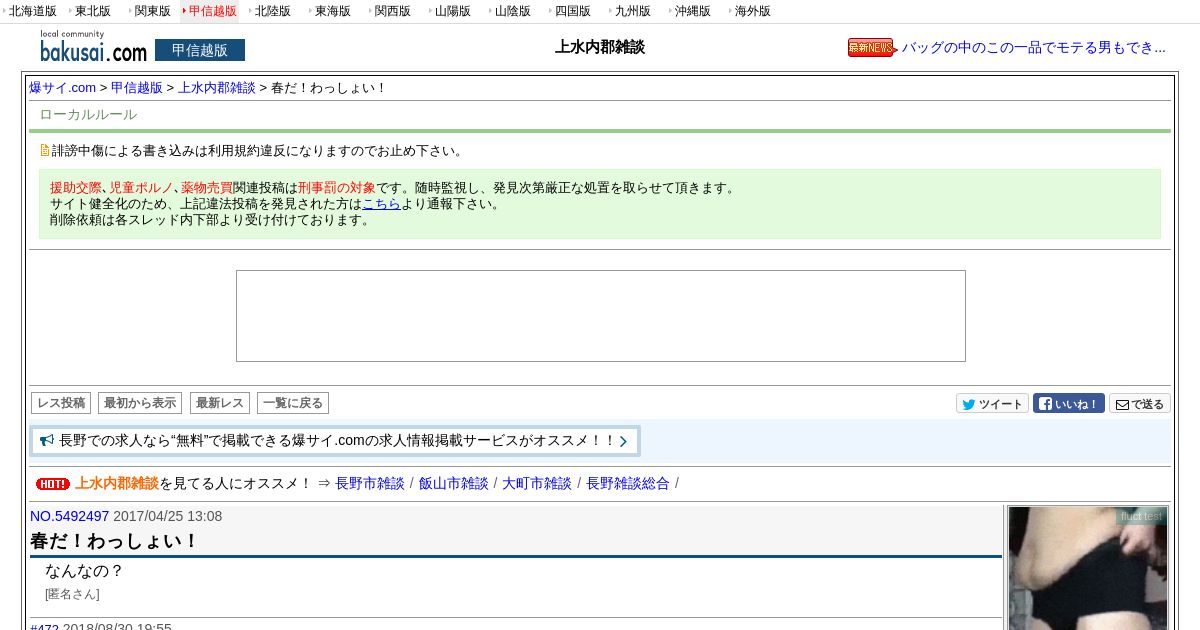Image resolution: width=1200 pixels, height=630 pixels.
Task: Click the red 刑事罰の対象 text
Action: (337, 188)
